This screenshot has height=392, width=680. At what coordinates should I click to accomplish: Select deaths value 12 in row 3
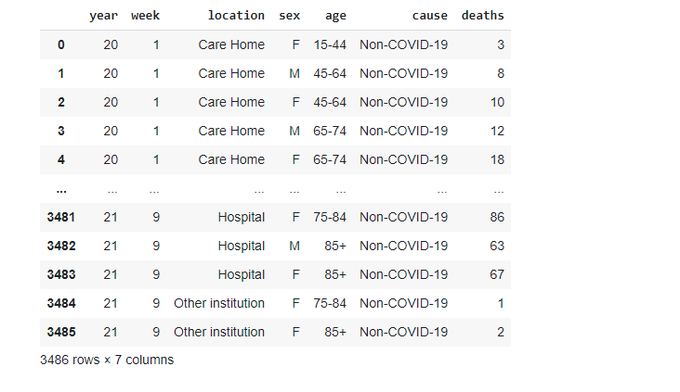[497, 131]
